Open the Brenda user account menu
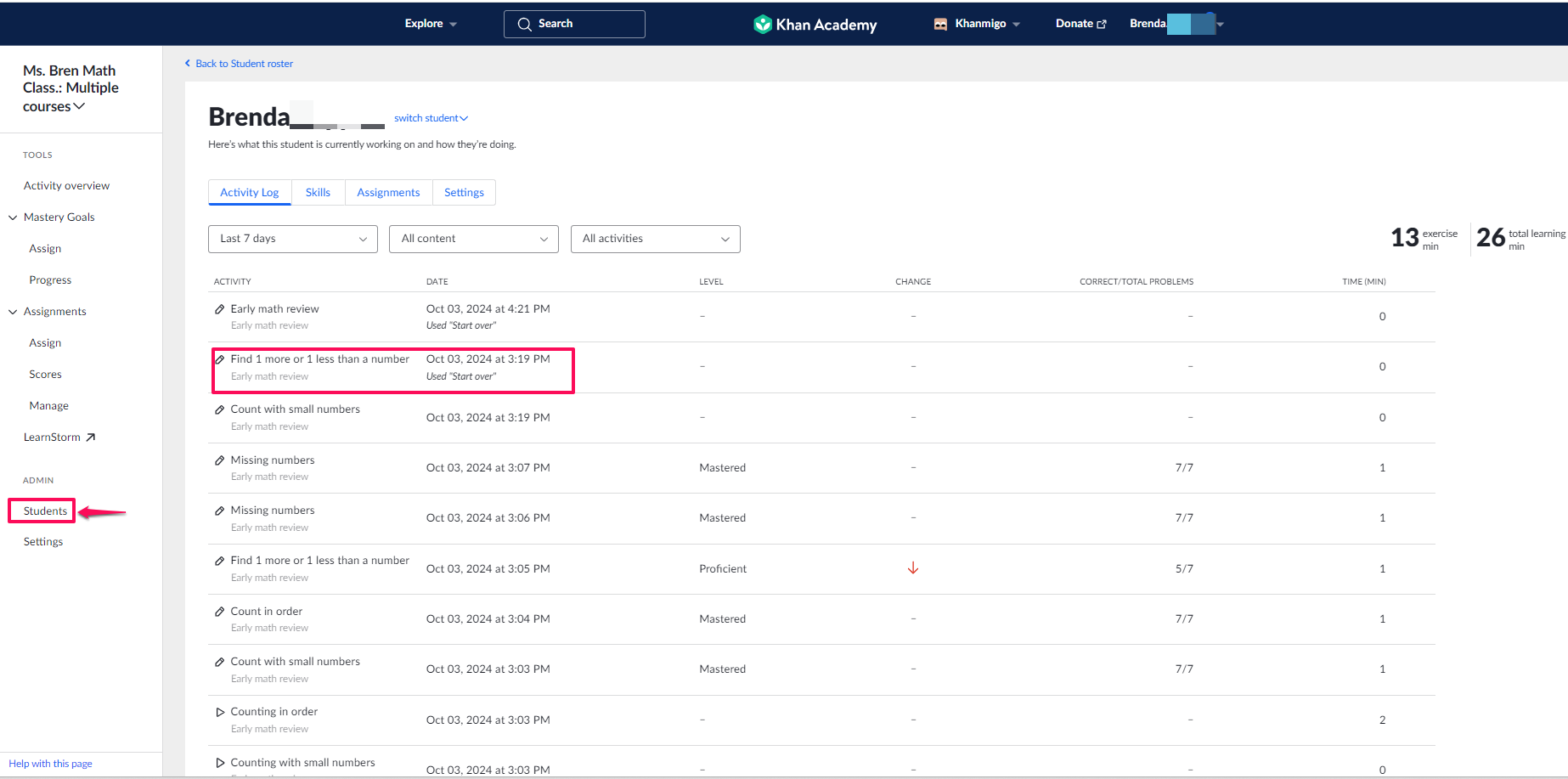This screenshot has height=779, width=1568. coord(1176,24)
